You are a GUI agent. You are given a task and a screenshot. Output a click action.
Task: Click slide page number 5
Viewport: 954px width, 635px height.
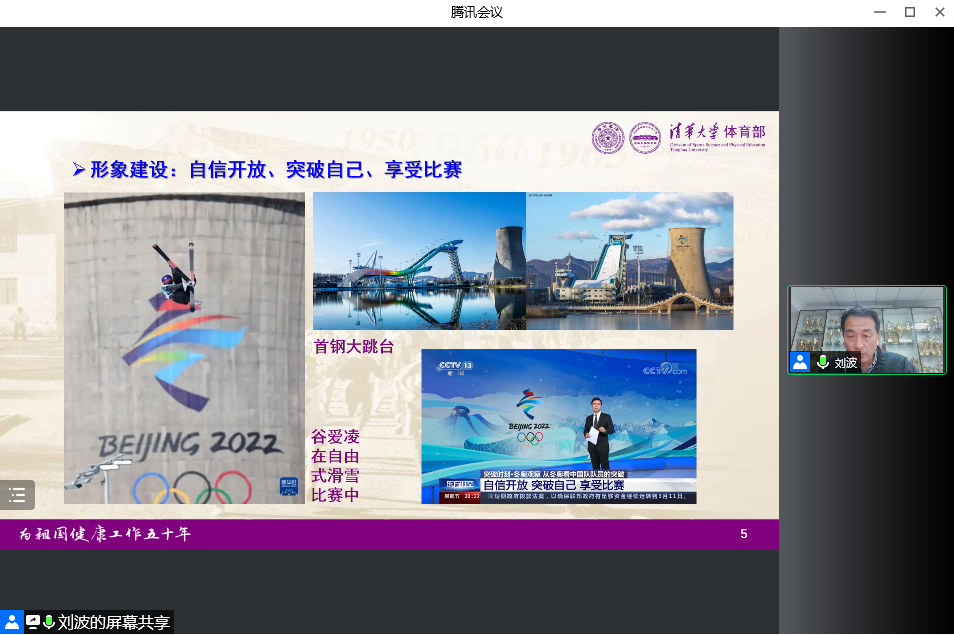point(743,534)
